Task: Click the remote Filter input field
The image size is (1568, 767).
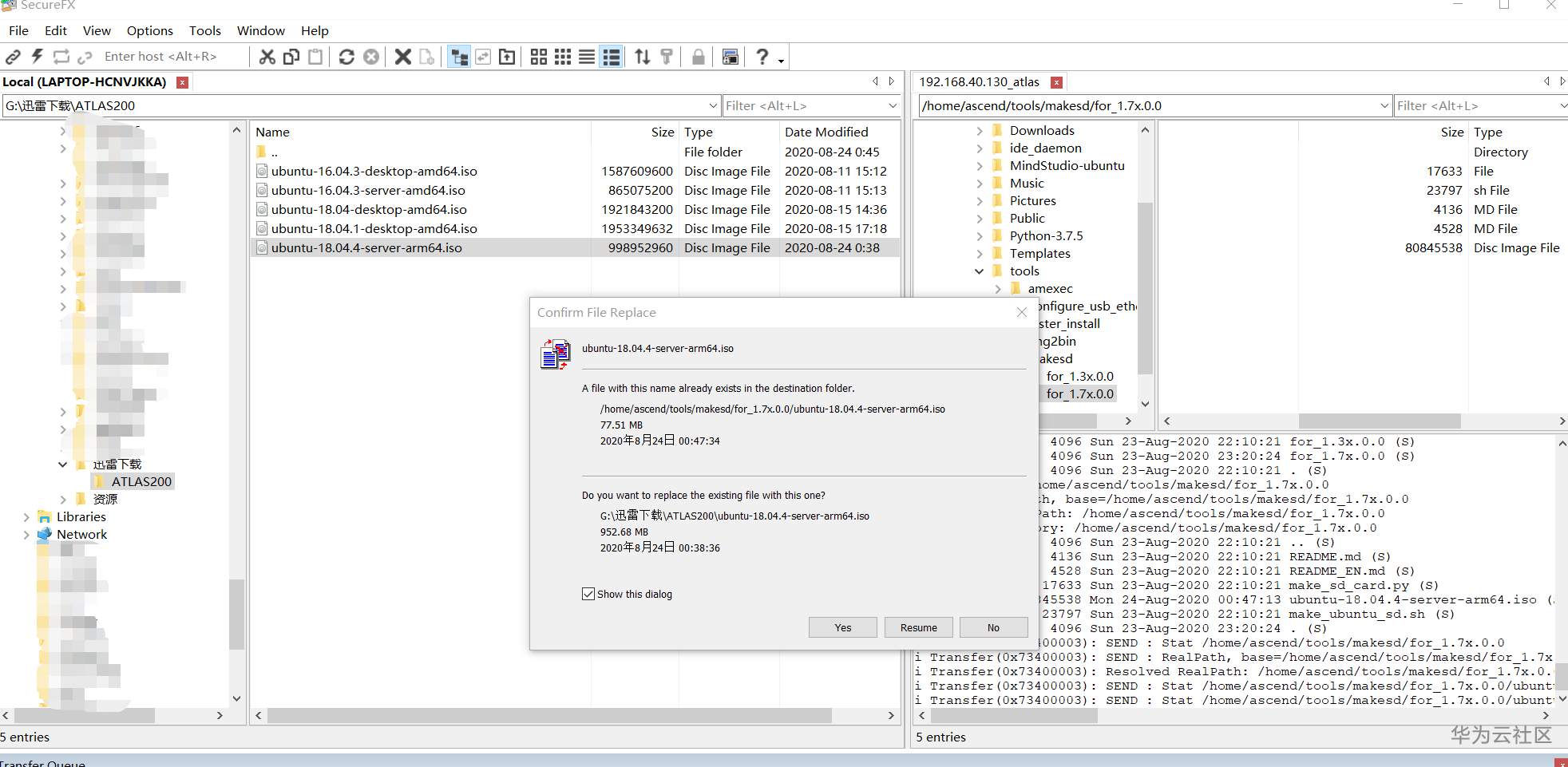Action: pos(1476,105)
